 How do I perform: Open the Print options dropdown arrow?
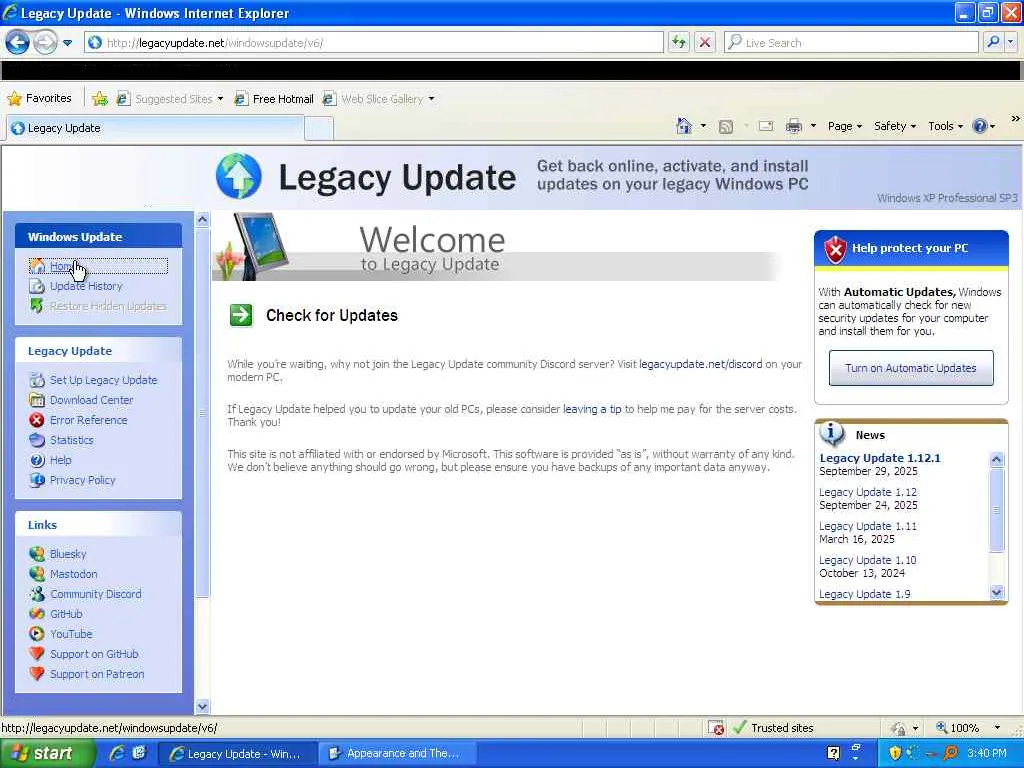click(813, 126)
